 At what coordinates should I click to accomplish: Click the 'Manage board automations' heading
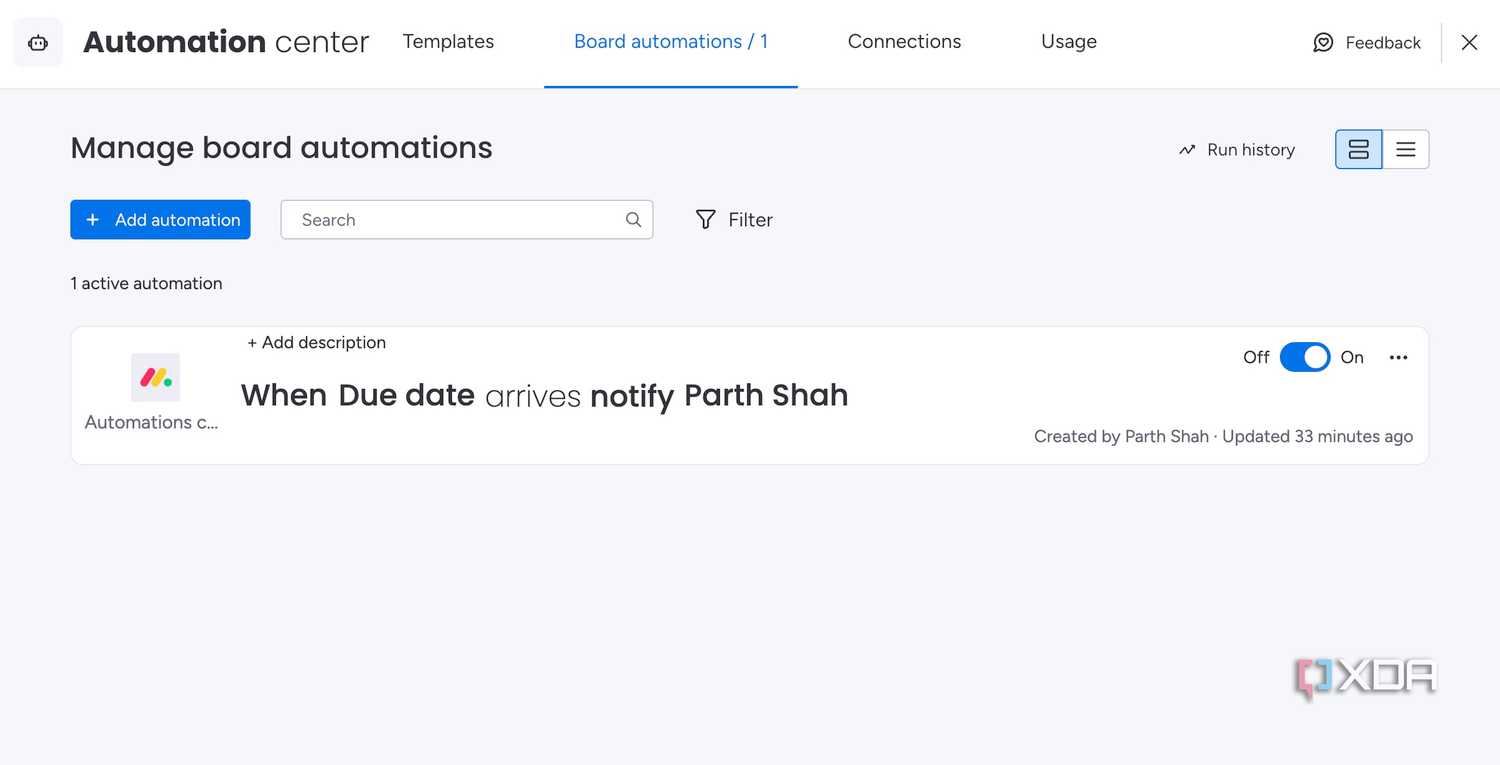[x=281, y=148]
